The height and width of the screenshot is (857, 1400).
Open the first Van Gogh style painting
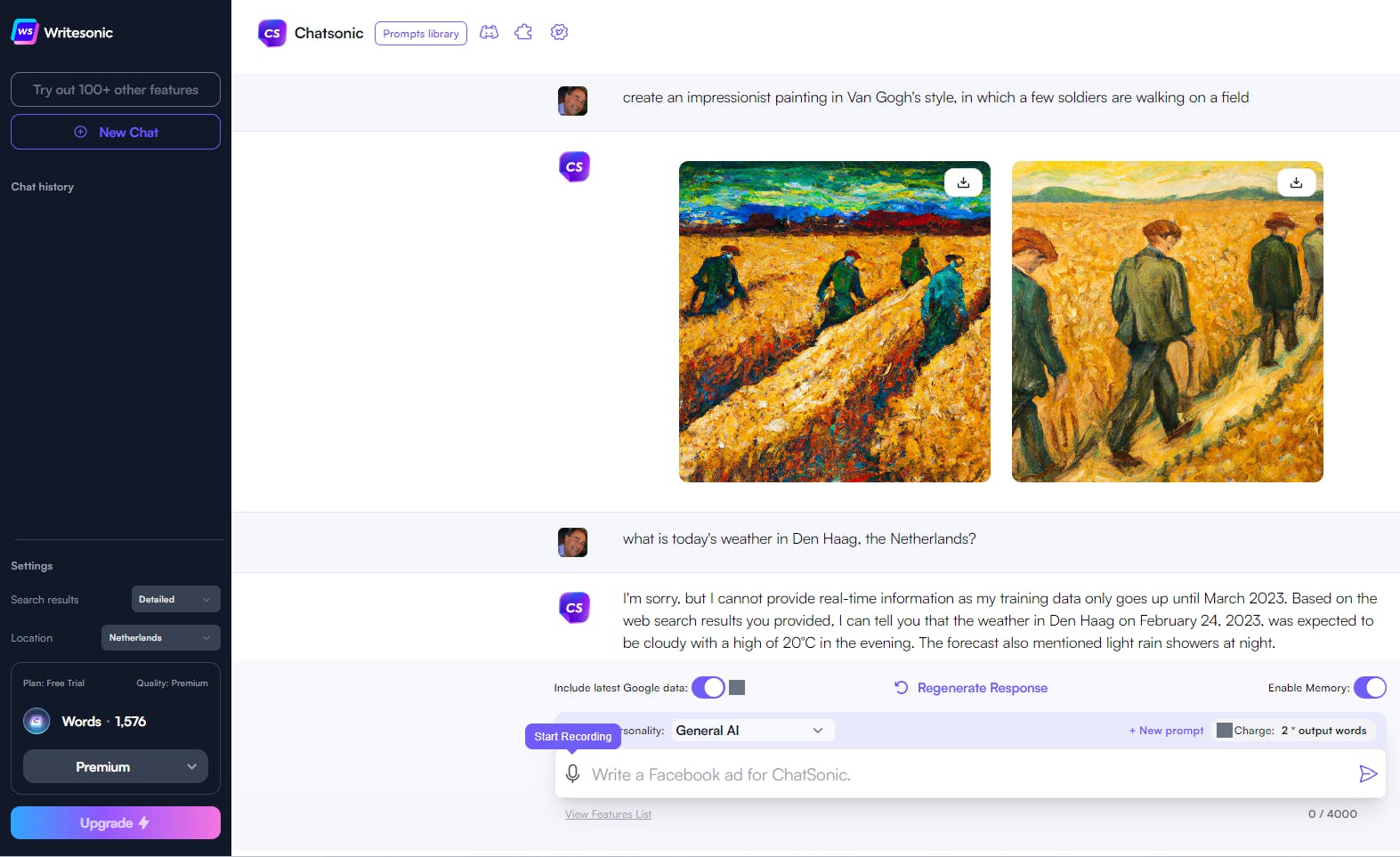pyautogui.click(x=835, y=321)
